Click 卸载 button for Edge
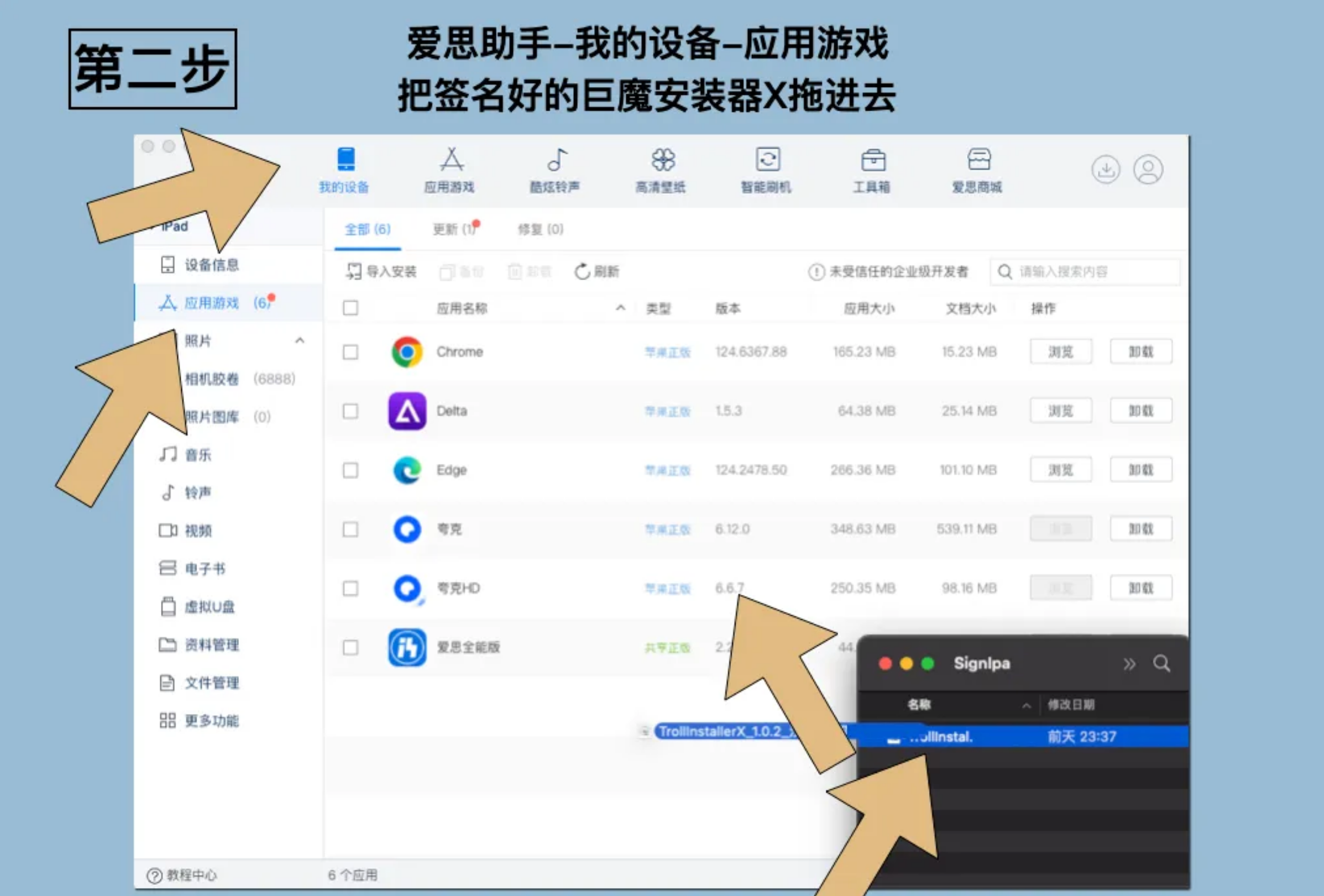This screenshot has height=896, width=1324. (1140, 470)
